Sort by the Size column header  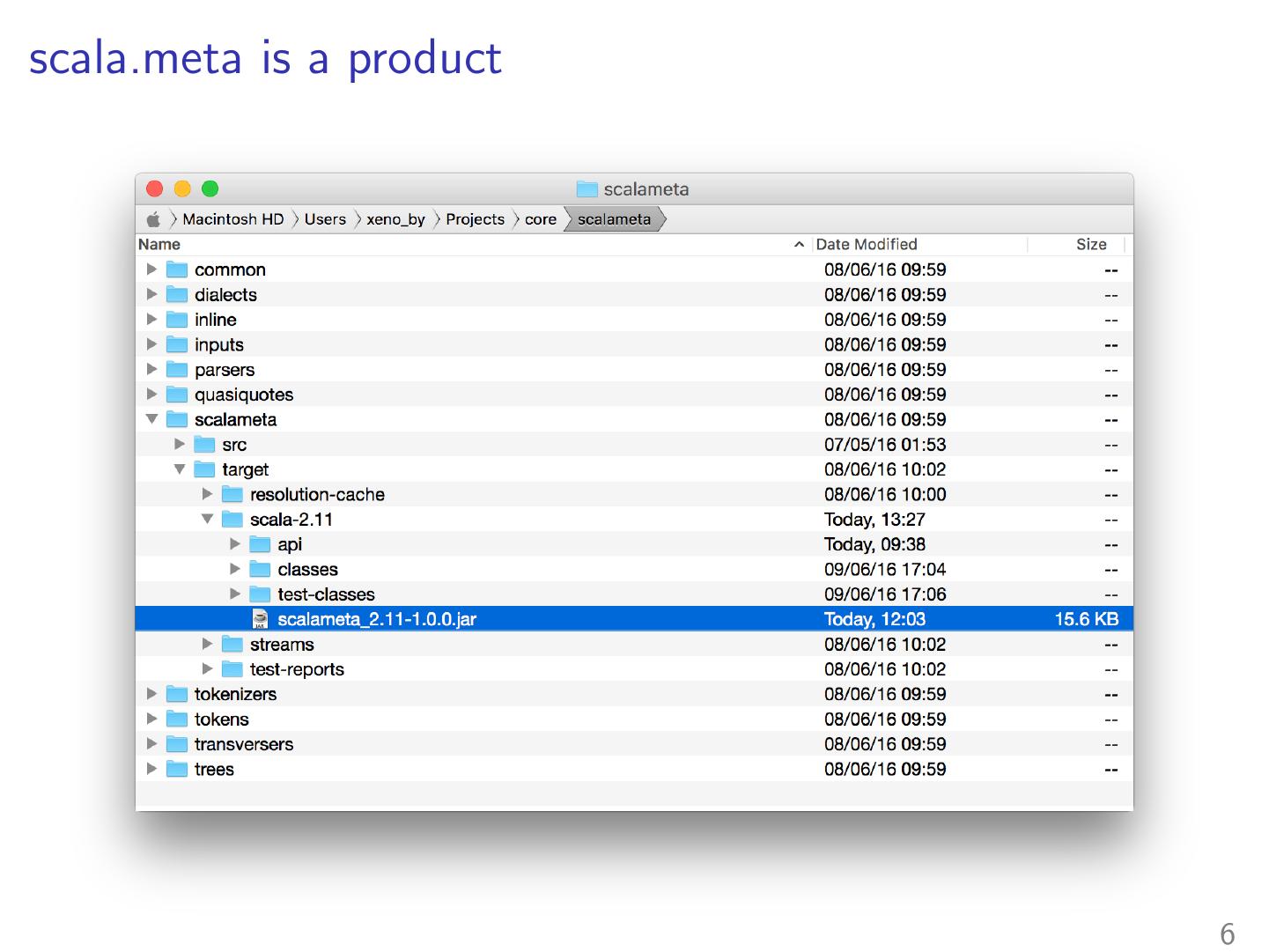(x=1090, y=245)
